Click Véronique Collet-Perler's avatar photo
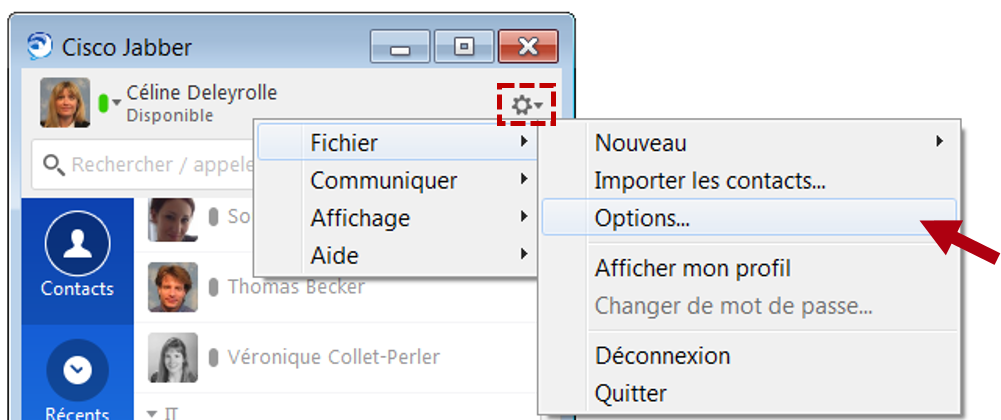The image size is (1001, 420). click(x=173, y=357)
